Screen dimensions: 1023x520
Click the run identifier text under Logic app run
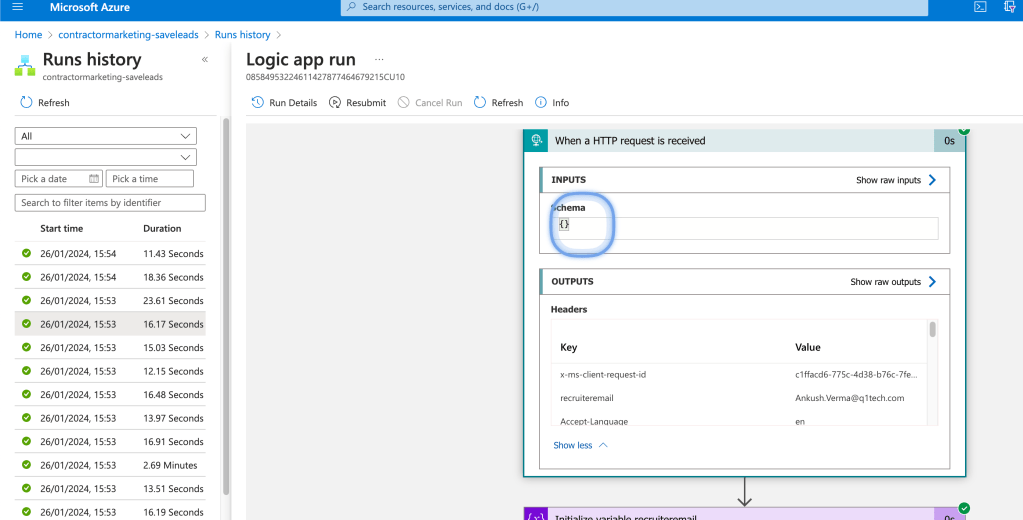pos(325,77)
